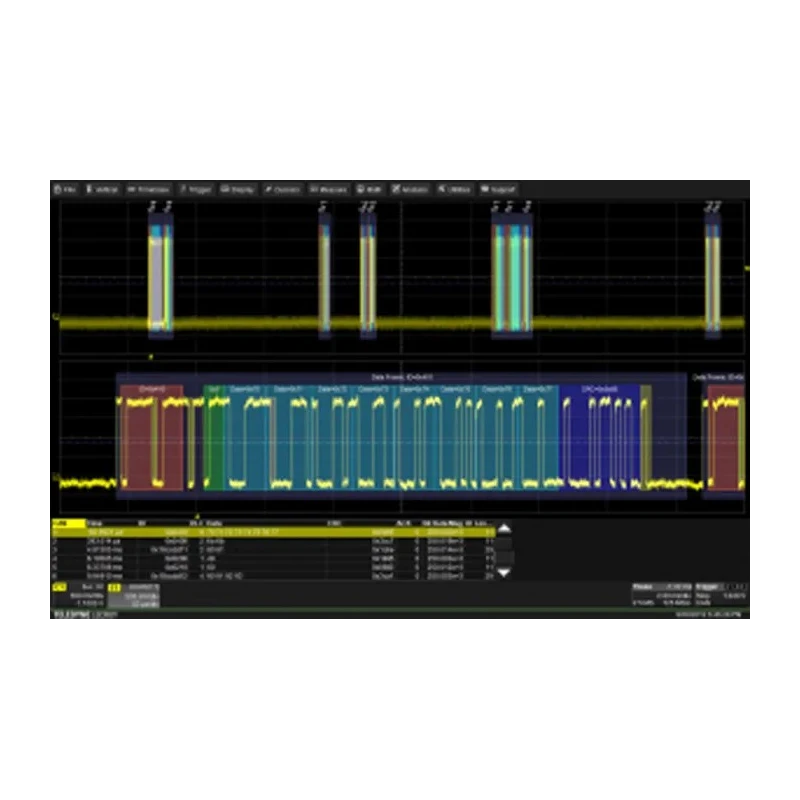Open the File menu
800x800 pixels.
65,189
